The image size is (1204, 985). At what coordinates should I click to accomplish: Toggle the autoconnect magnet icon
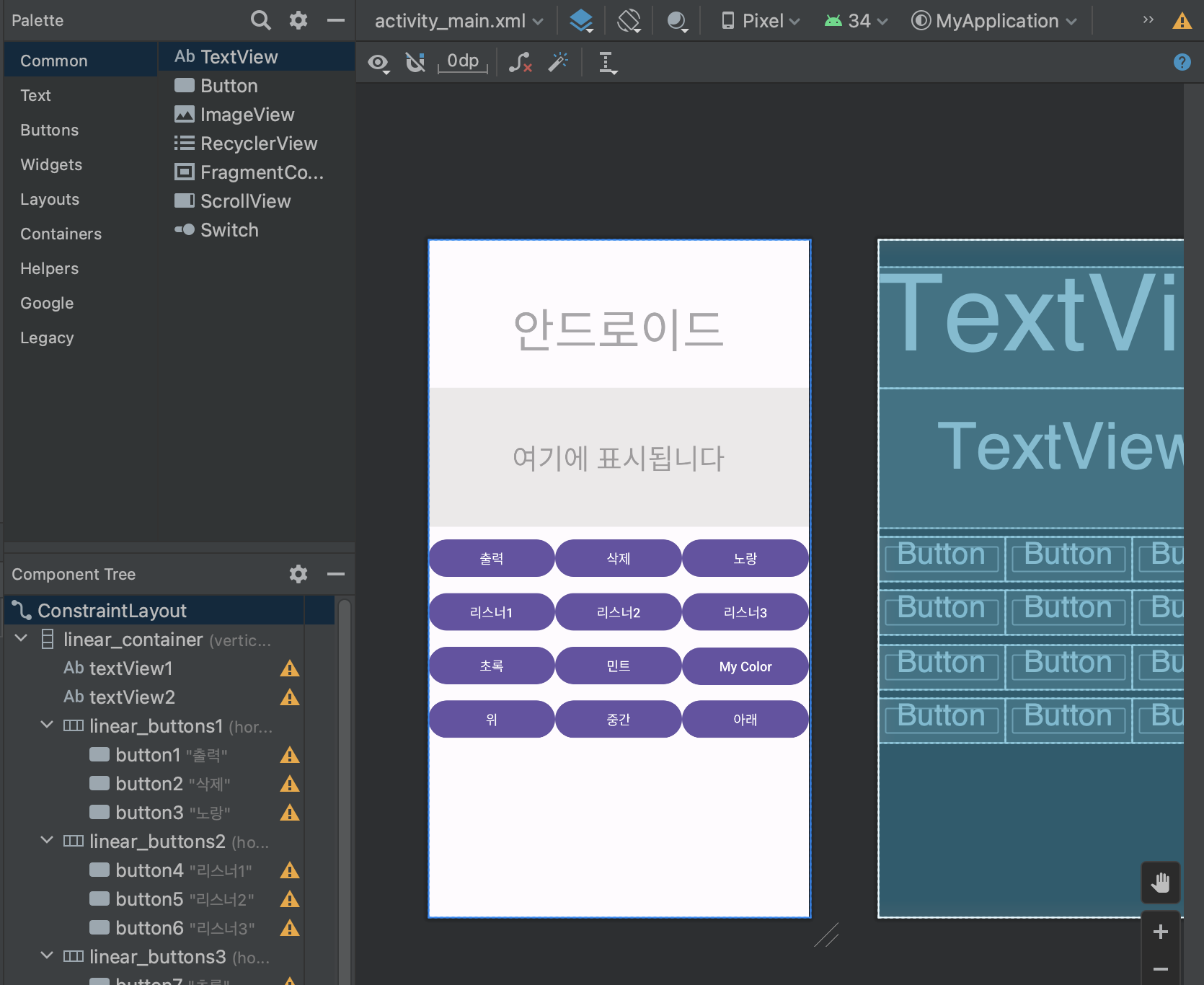(x=415, y=63)
